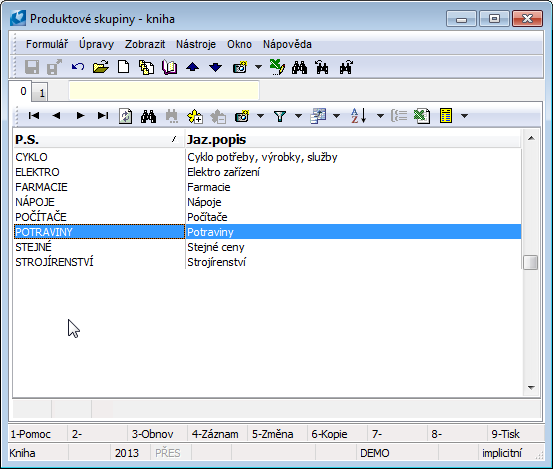Open camera dropdown arrow in top toolbar
This screenshot has width=553, height=469.
[x=259, y=67]
